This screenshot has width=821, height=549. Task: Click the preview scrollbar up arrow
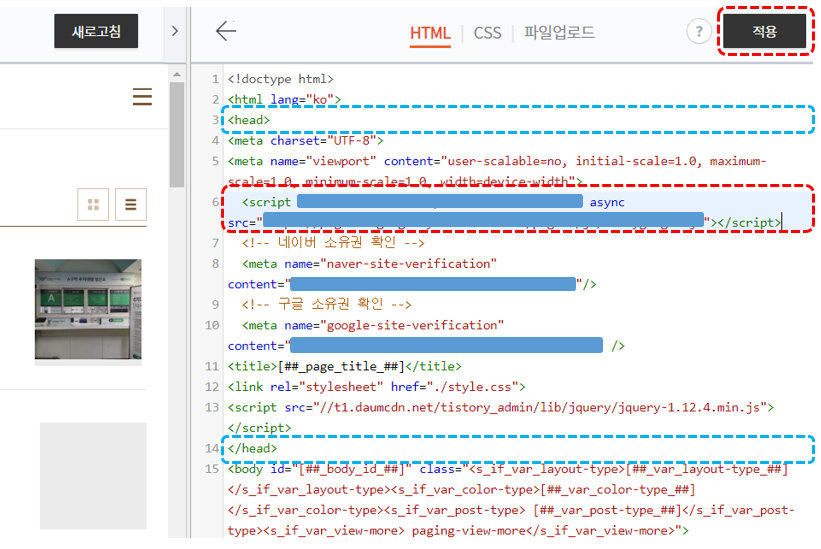[177, 74]
